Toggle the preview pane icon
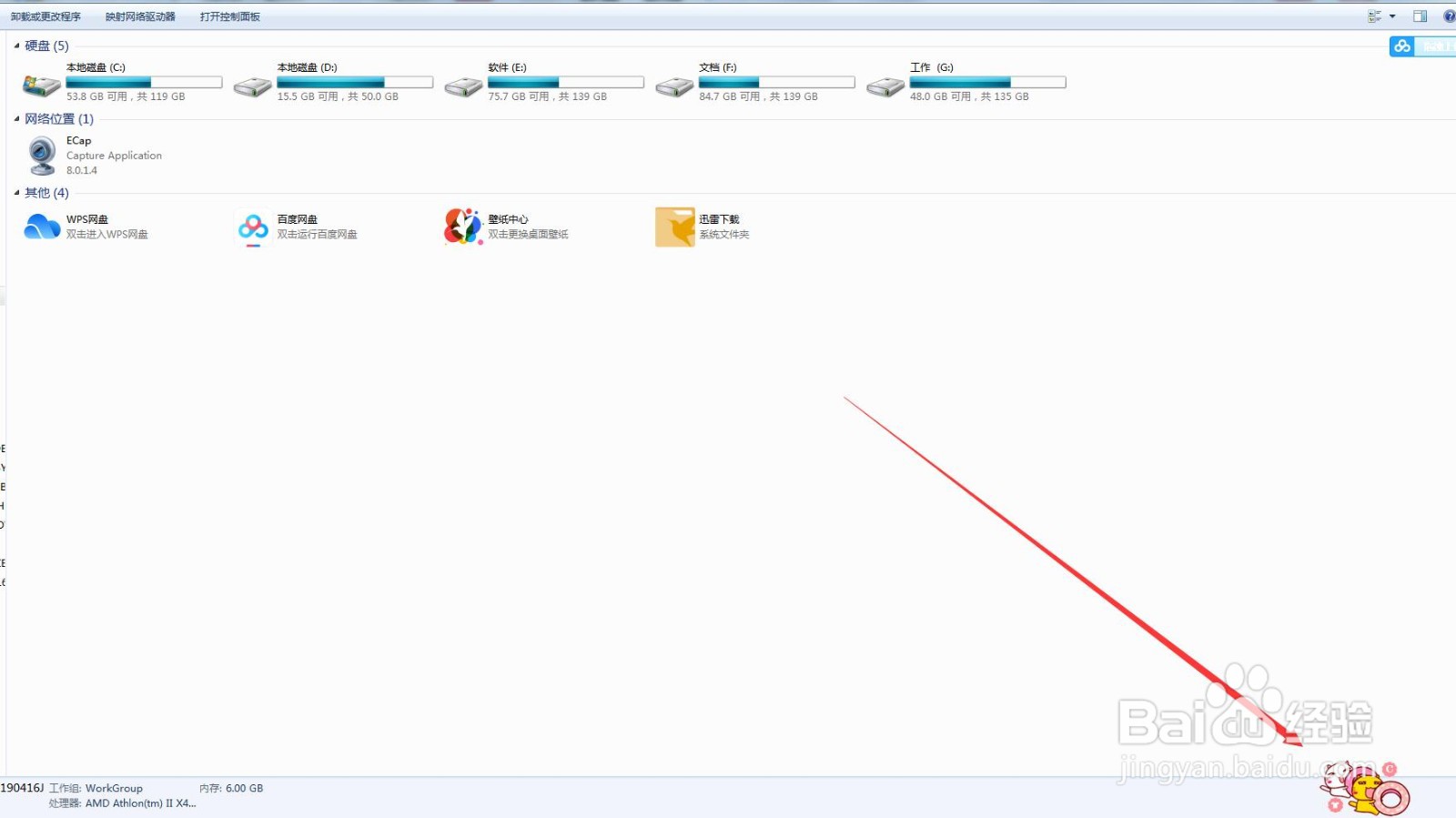The width and height of the screenshot is (1456, 818). (x=1420, y=16)
